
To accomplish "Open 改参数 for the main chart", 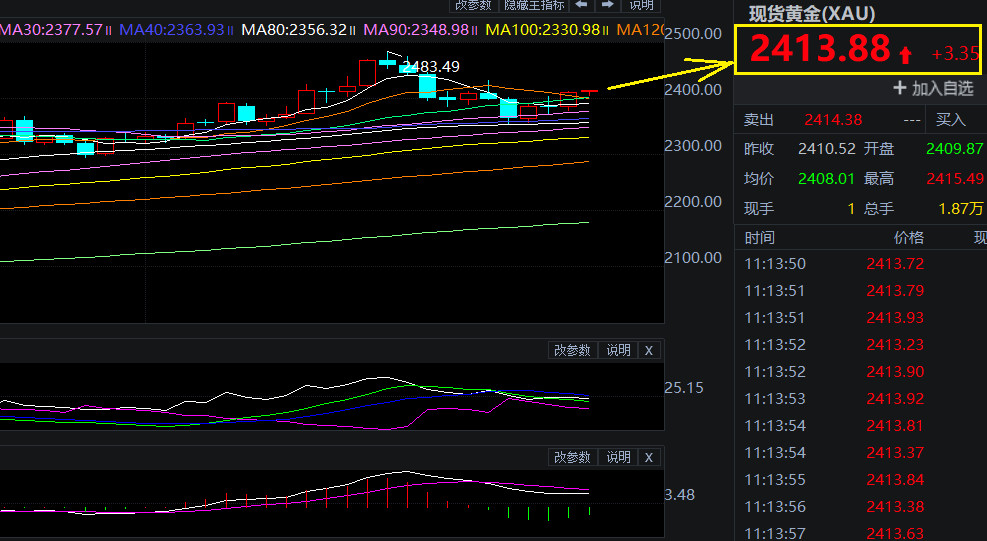I will (473, 5).
